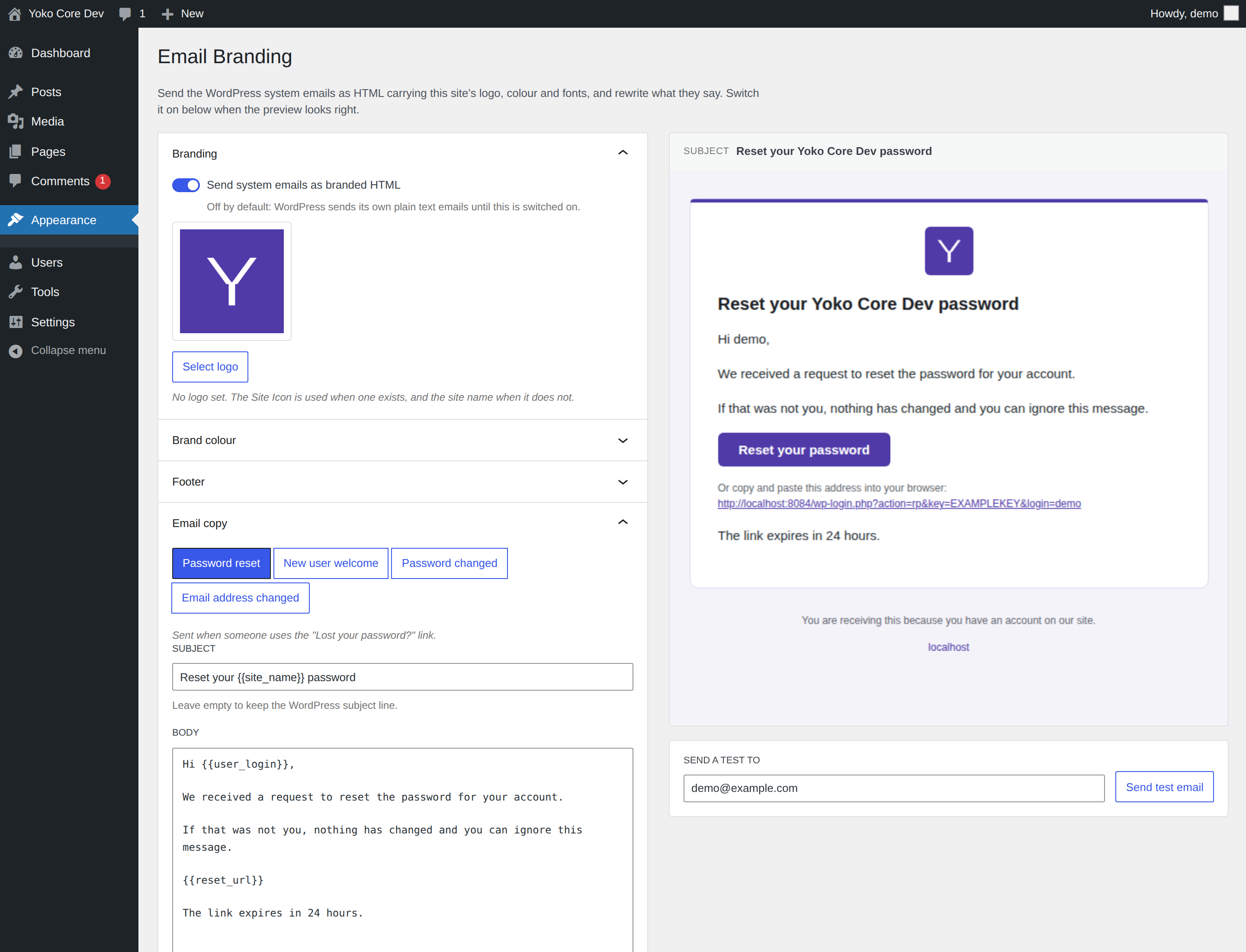
Task: Switch to New user welcome tab
Action: [x=331, y=563]
